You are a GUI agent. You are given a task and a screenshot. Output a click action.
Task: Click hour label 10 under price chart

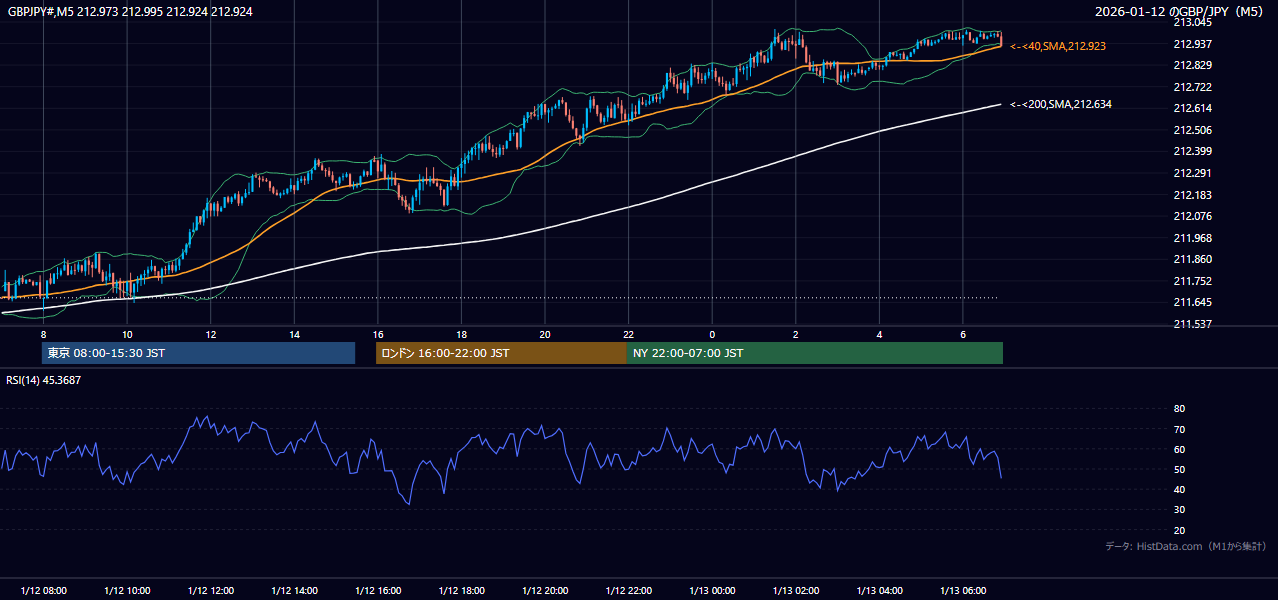[x=127, y=334]
